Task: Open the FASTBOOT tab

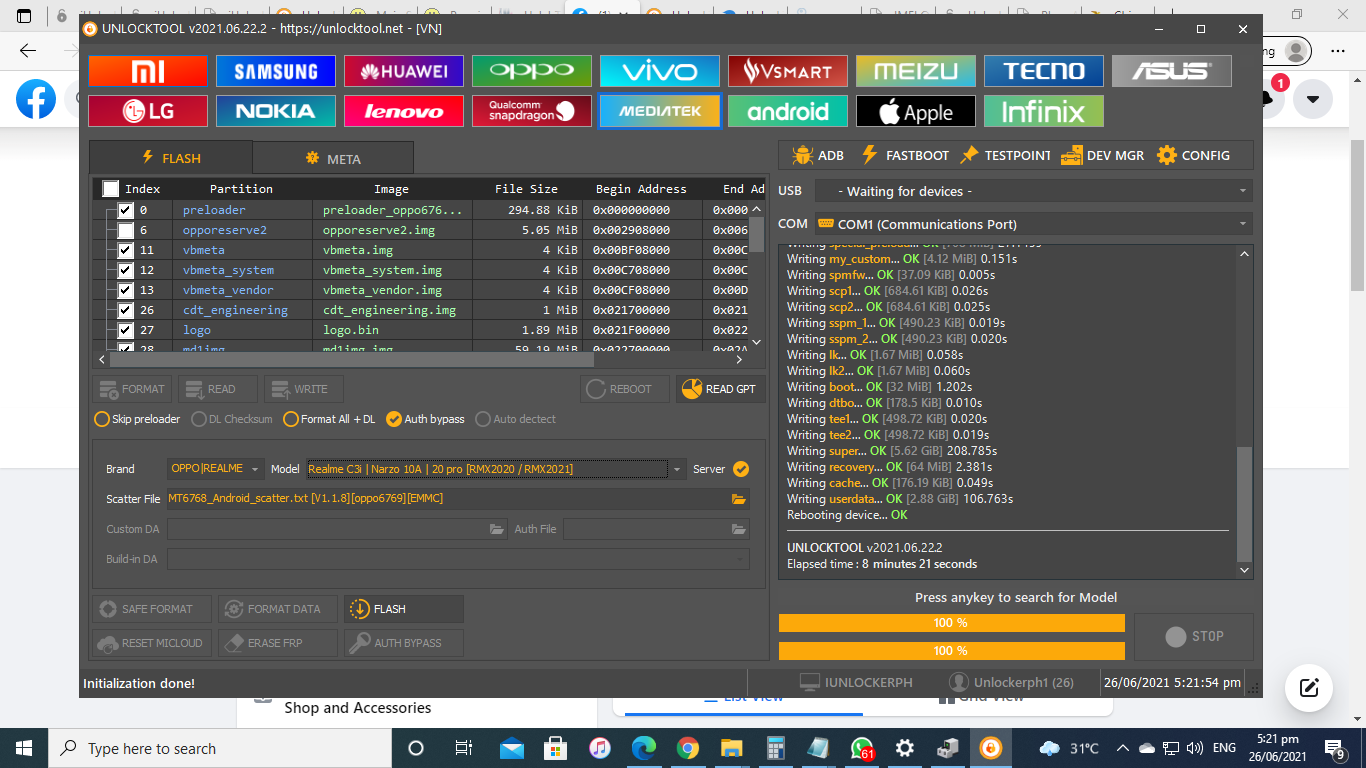Action: 904,155
